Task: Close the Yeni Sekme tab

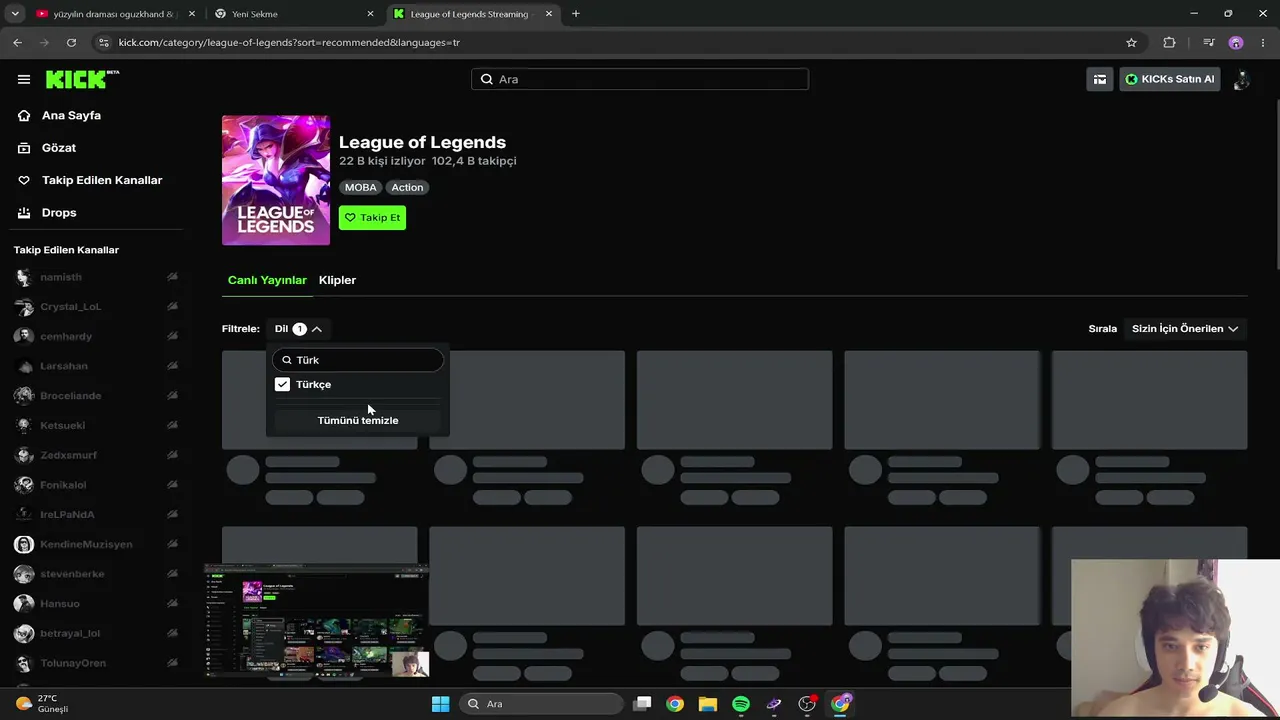Action: (371, 14)
